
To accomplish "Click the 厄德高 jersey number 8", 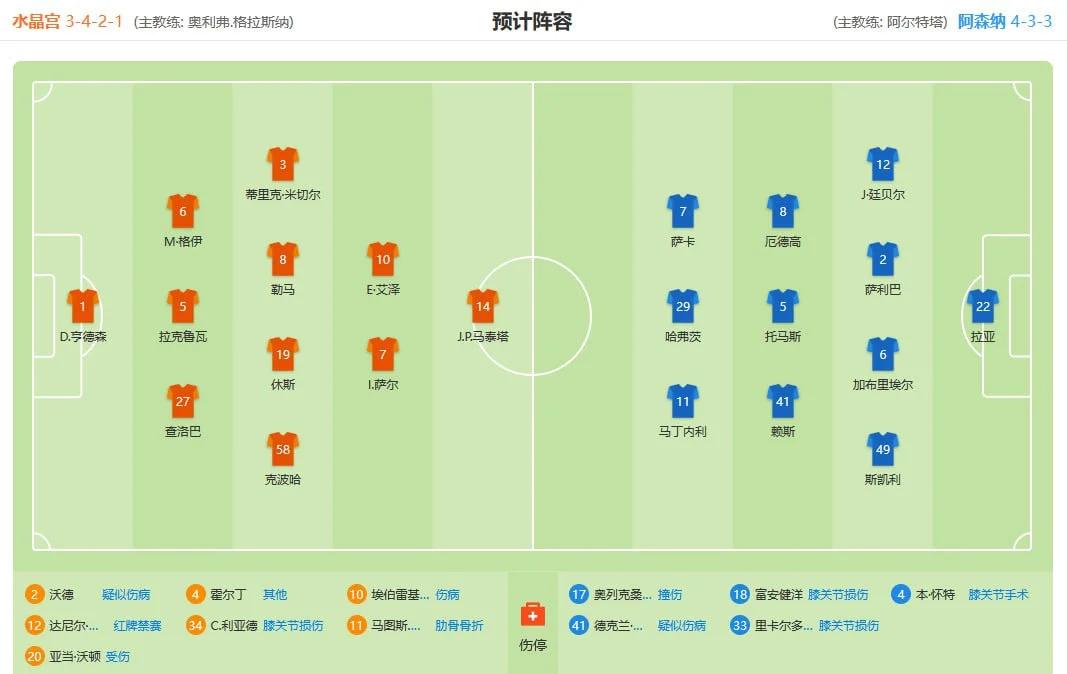I will point(783,212).
